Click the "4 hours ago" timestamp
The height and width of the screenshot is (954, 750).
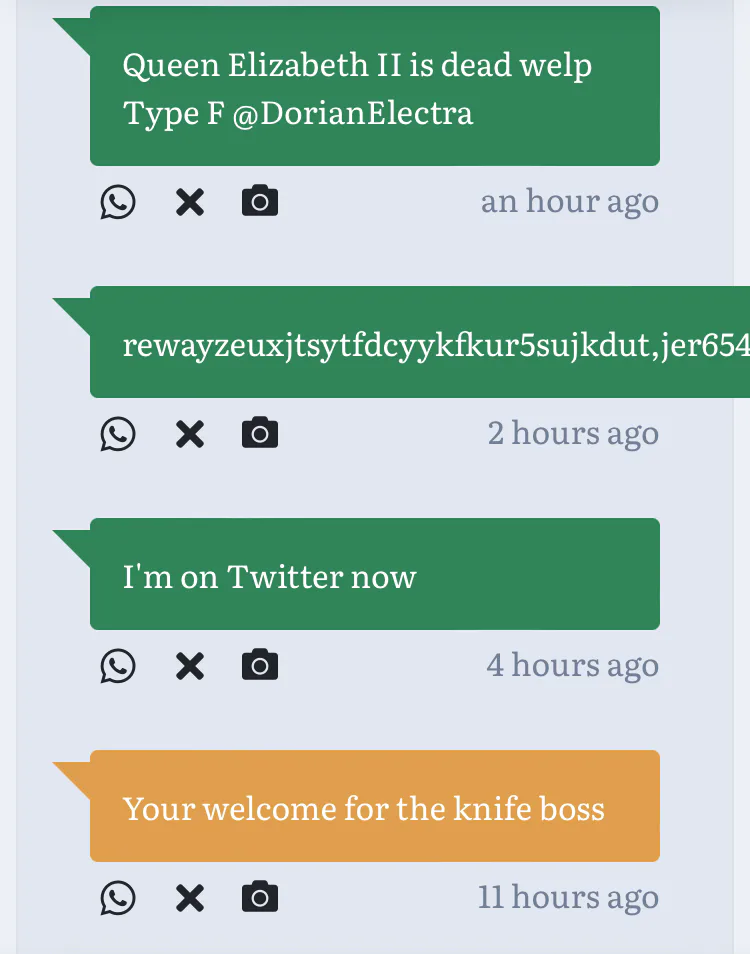(x=572, y=666)
